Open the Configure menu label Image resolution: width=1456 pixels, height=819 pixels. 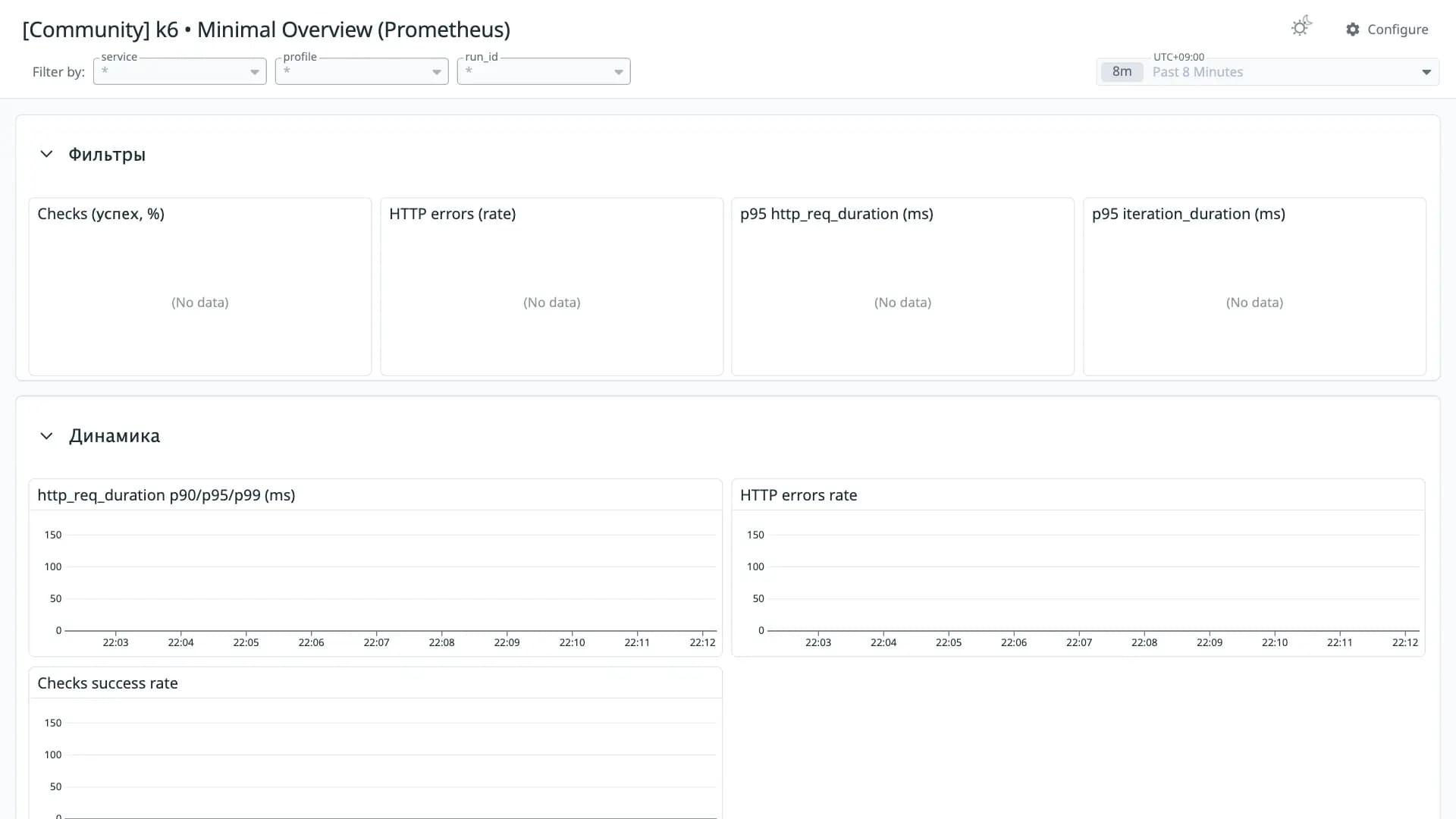click(1398, 30)
